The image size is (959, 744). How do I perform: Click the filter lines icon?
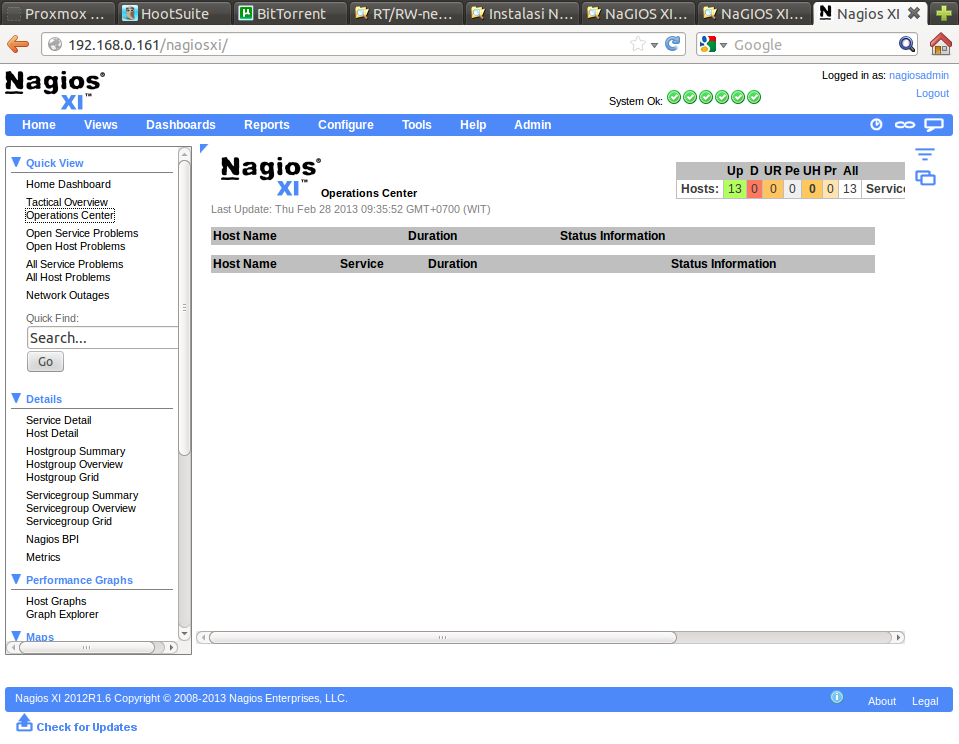(925, 154)
